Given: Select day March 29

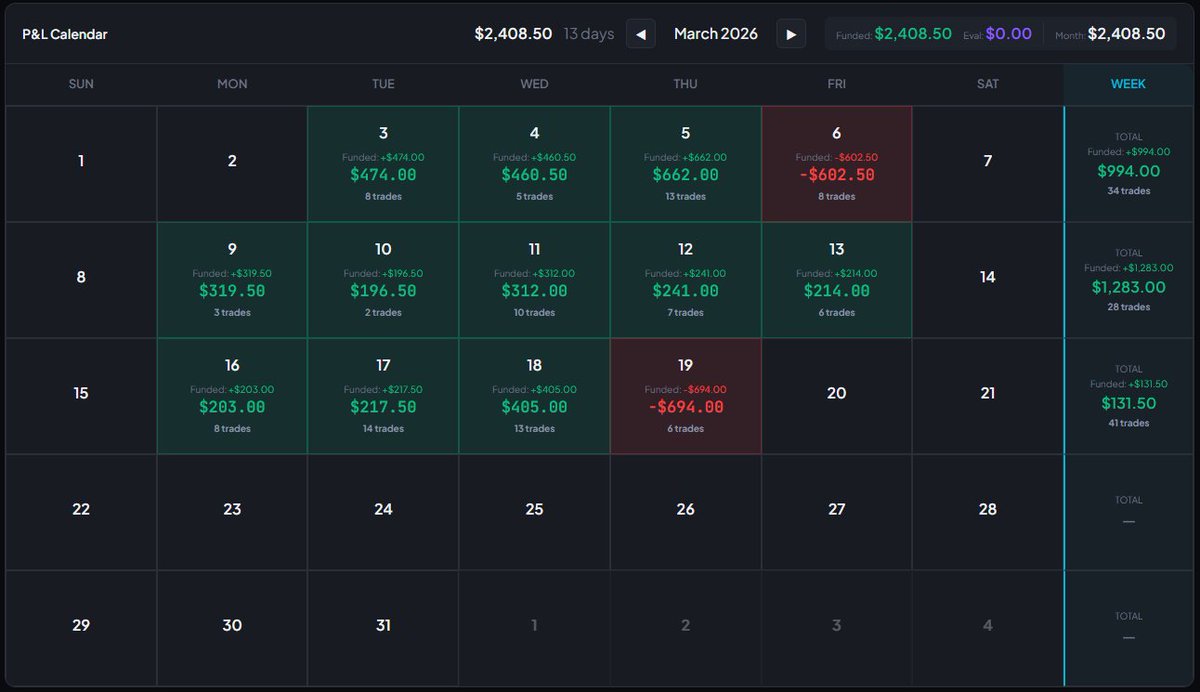Looking at the screenshot, I should tap(81, 628).
